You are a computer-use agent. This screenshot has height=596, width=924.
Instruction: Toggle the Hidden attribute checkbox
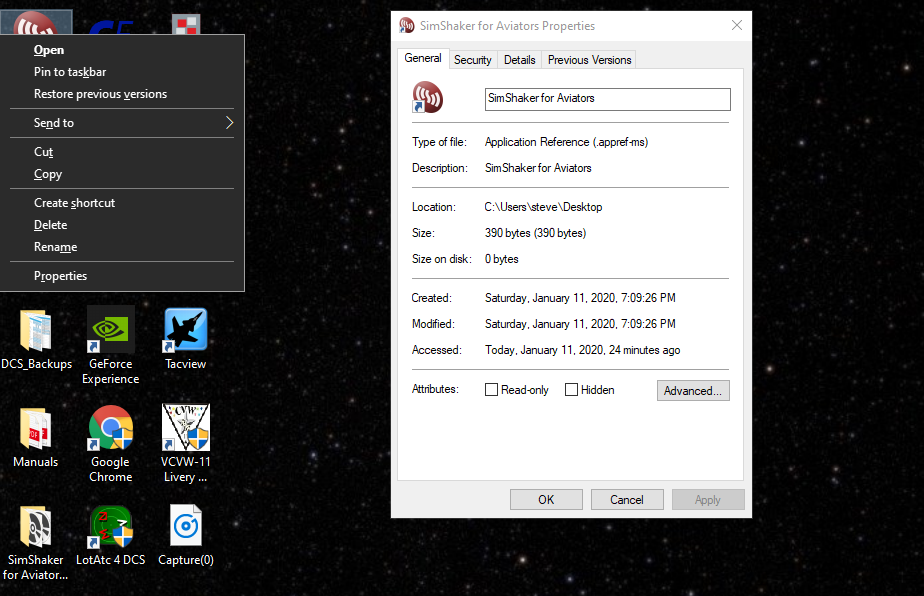point(571,390)
